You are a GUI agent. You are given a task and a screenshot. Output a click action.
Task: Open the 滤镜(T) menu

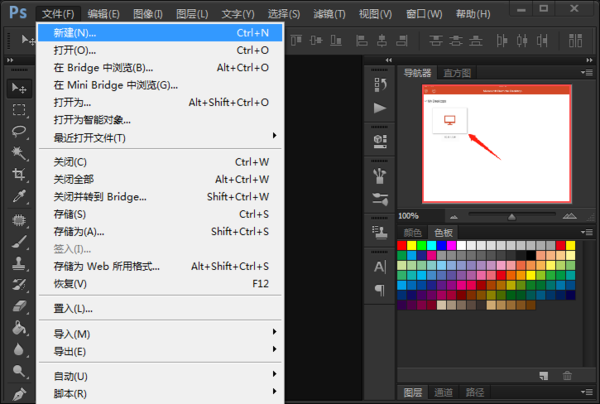pyautogui.click(x=329, y=14)
